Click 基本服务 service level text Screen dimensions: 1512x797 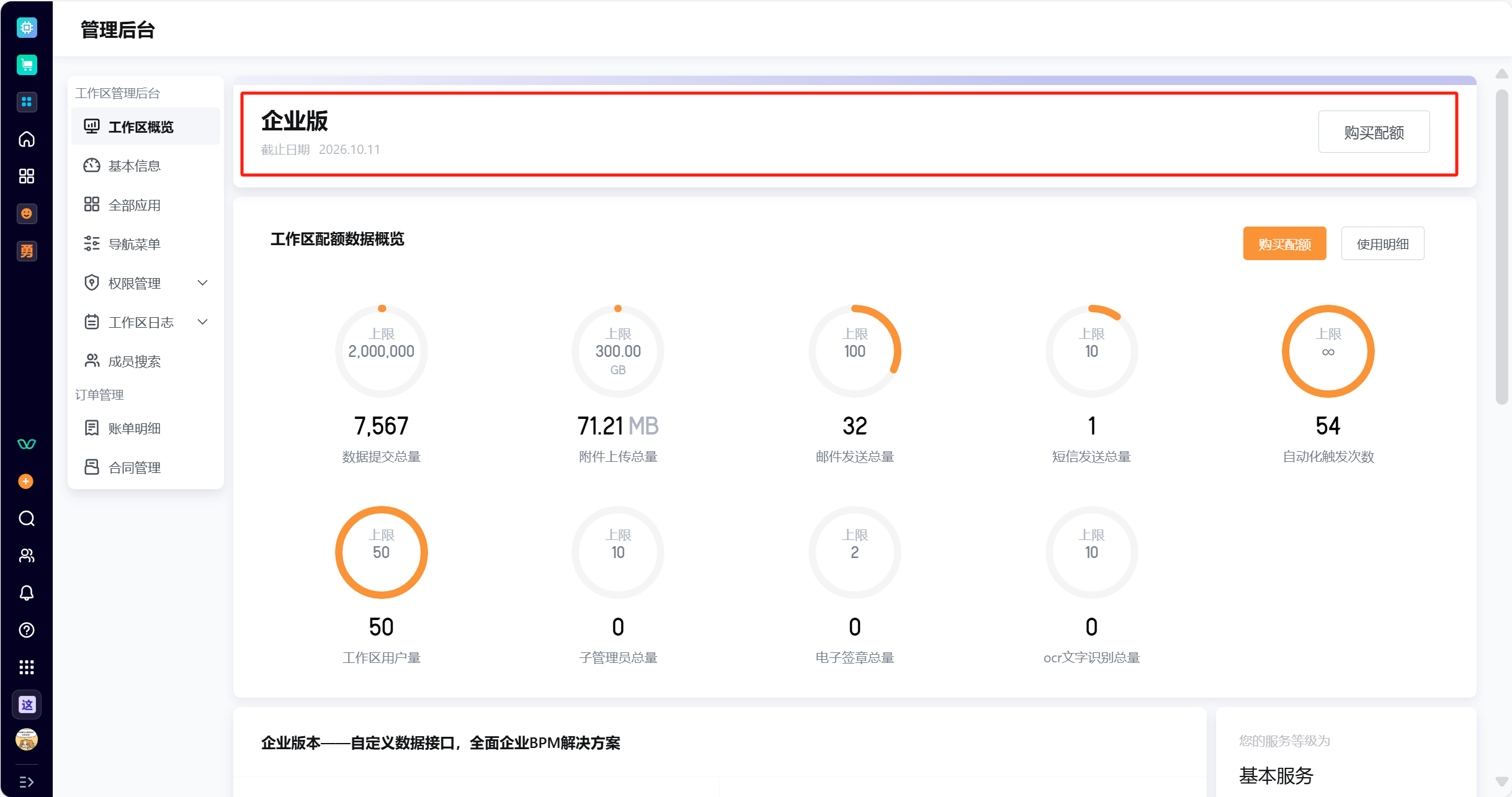[x=1276, y=776]
